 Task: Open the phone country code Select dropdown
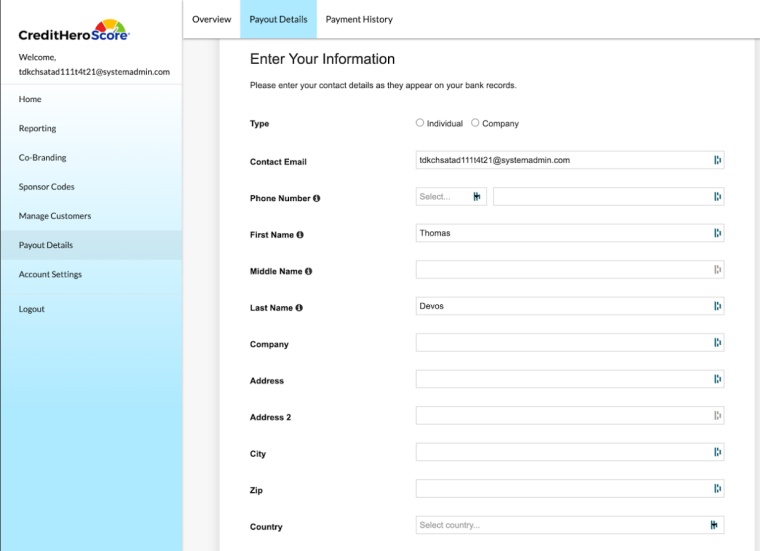click(x=450, y=197)
